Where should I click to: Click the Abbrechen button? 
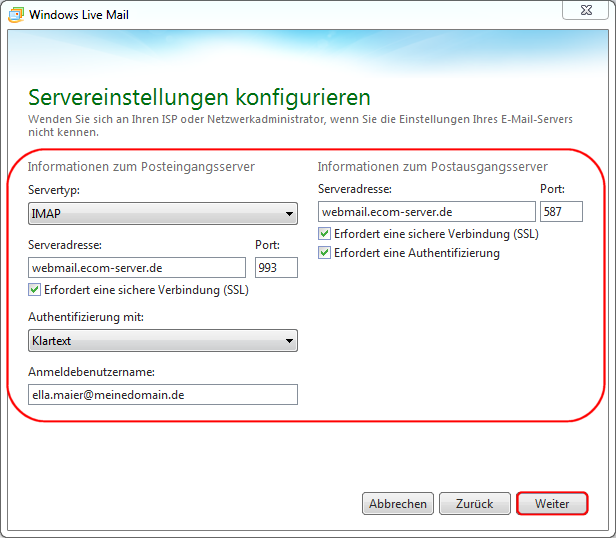pos(398,503)
